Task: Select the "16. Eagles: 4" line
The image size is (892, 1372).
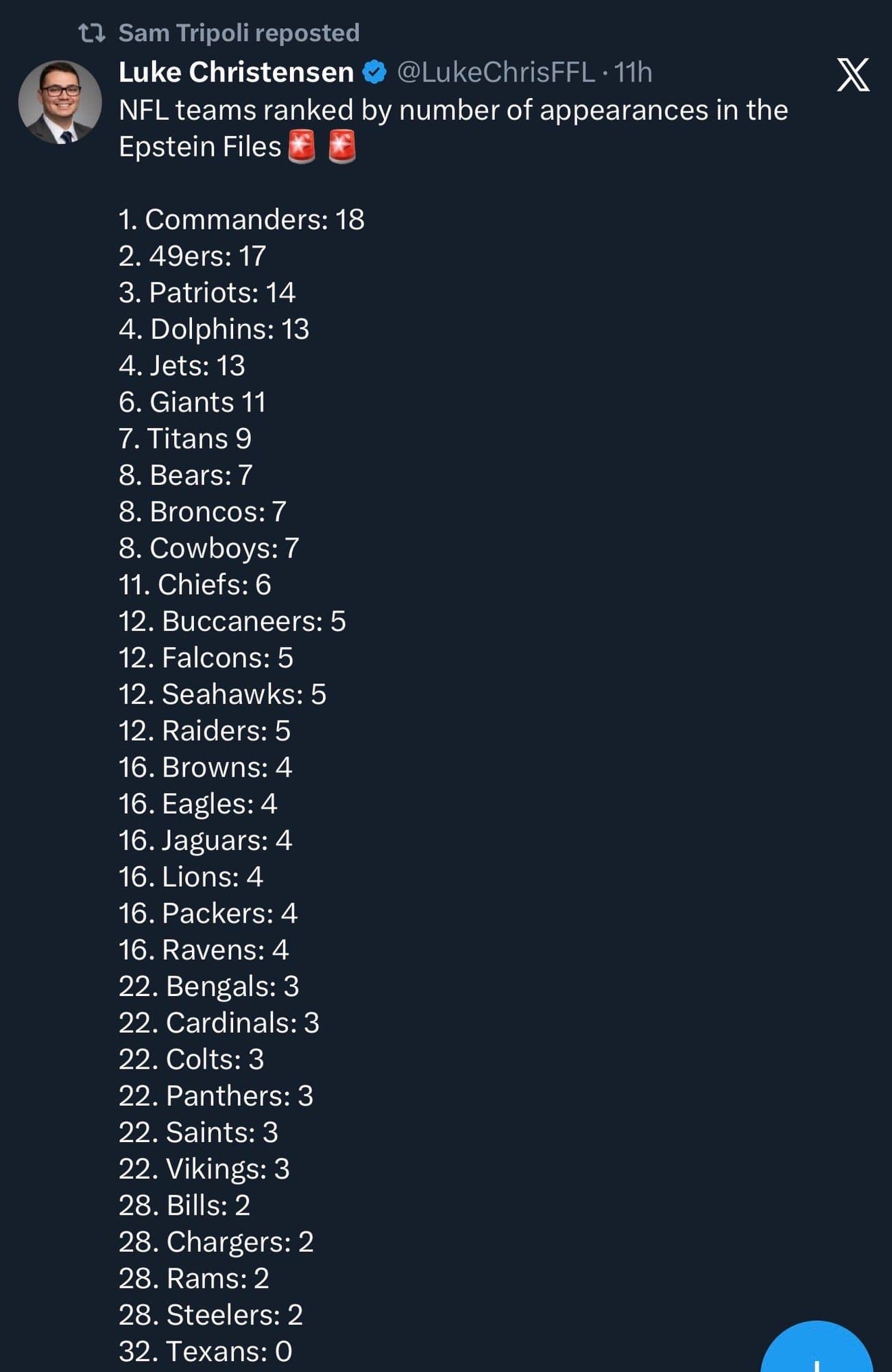Action: (x=197, y=804)
